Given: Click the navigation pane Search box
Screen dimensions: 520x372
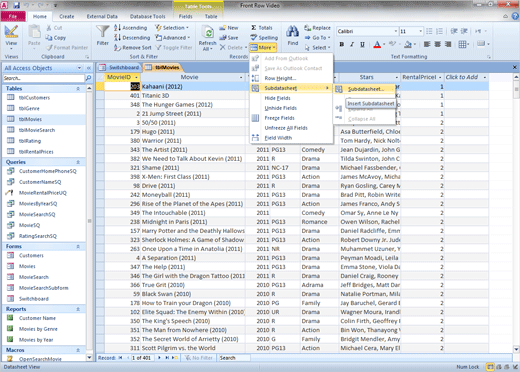Looking at the screenshot, I should [43, 78].
